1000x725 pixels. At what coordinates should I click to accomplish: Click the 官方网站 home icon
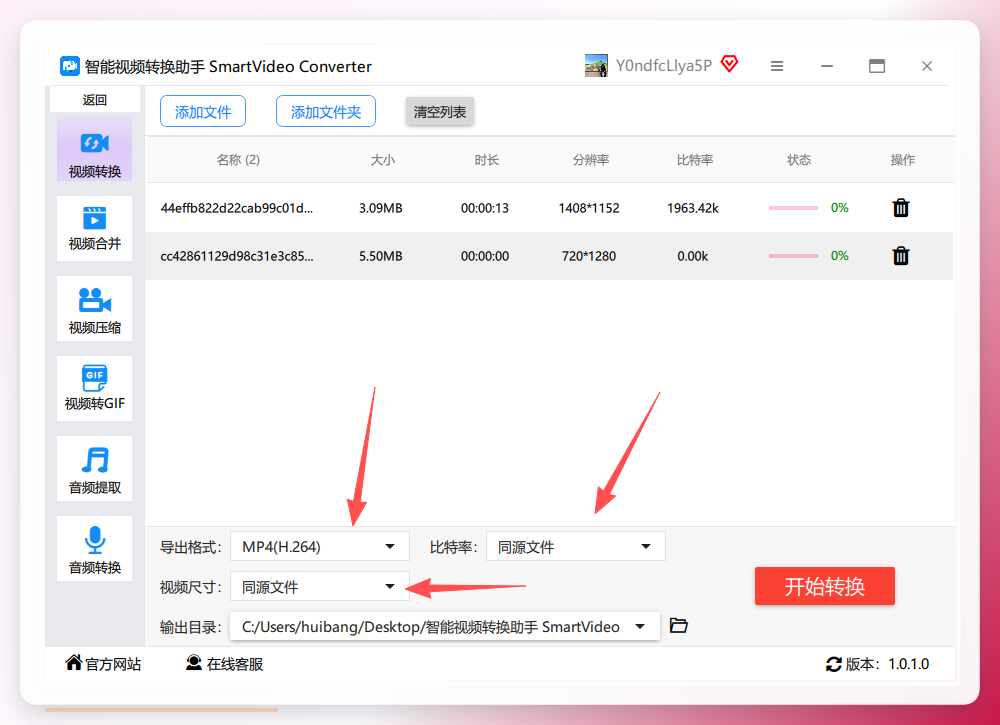pyautogui.click(x=73, y=663)
